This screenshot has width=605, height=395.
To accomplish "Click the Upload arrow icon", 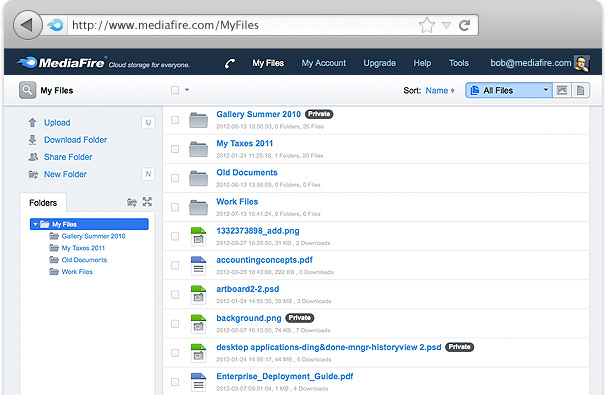I will 32,123.
